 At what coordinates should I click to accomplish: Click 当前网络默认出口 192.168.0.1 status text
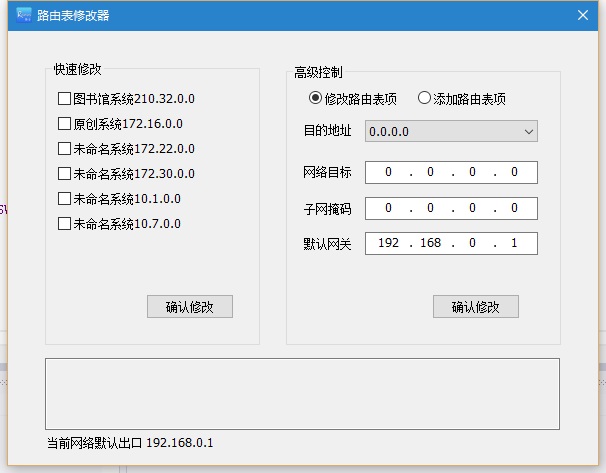pos(130,443)
